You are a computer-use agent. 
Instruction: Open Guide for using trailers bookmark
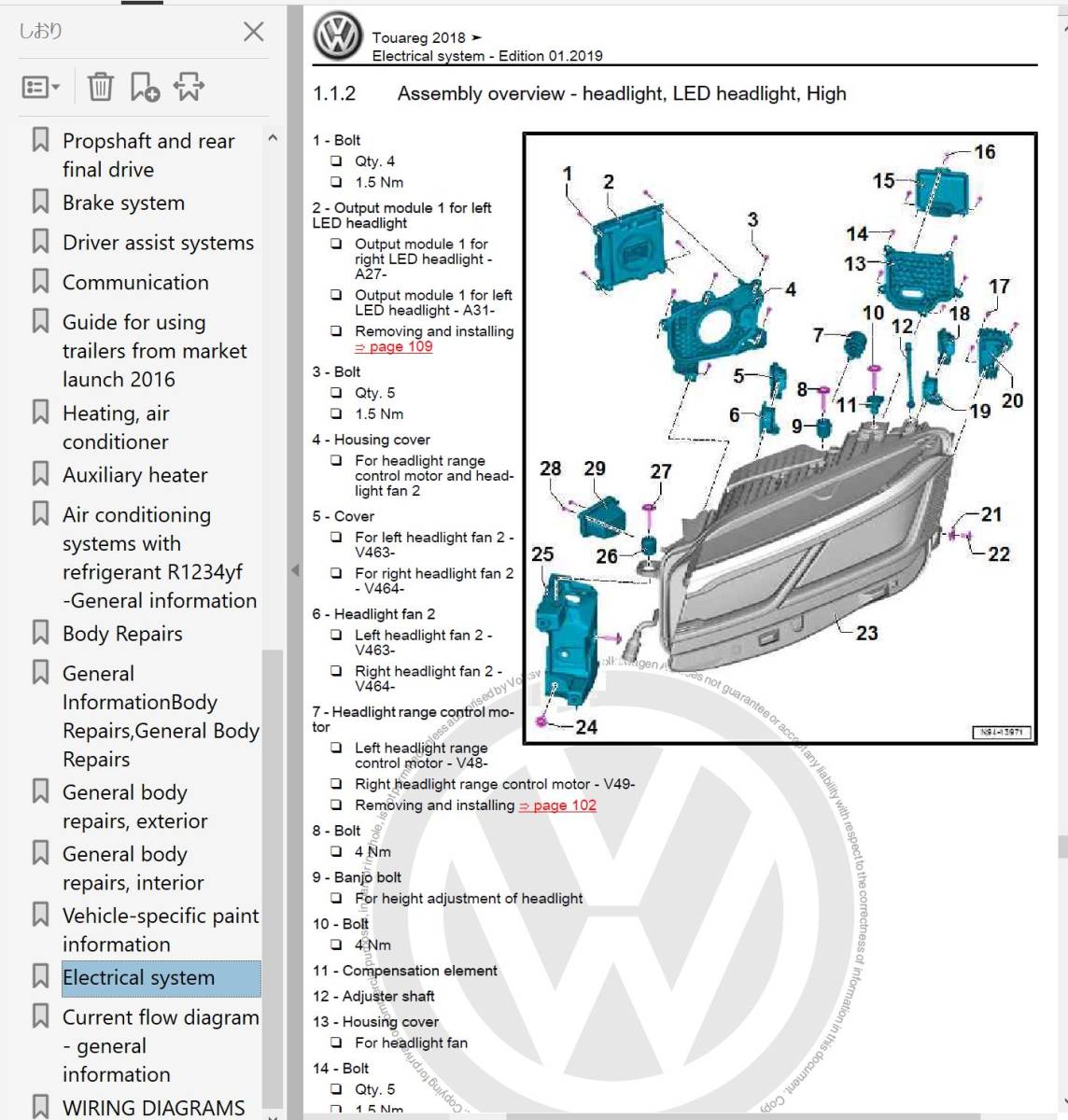tap(155, 351)
